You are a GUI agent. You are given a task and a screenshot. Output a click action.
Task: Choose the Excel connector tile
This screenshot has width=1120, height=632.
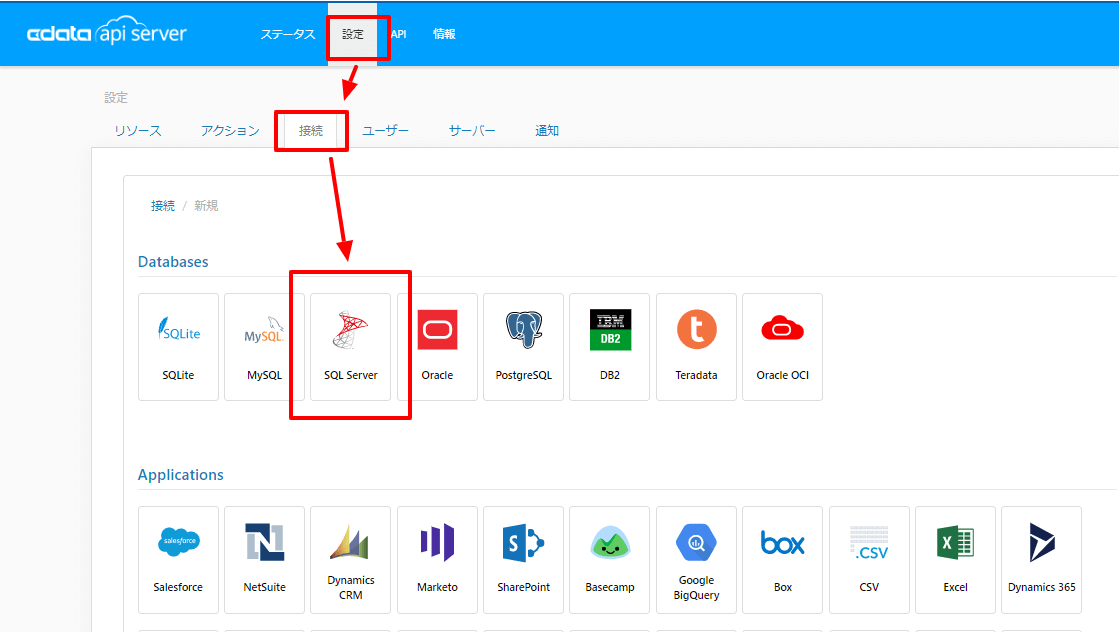(956, 560)
